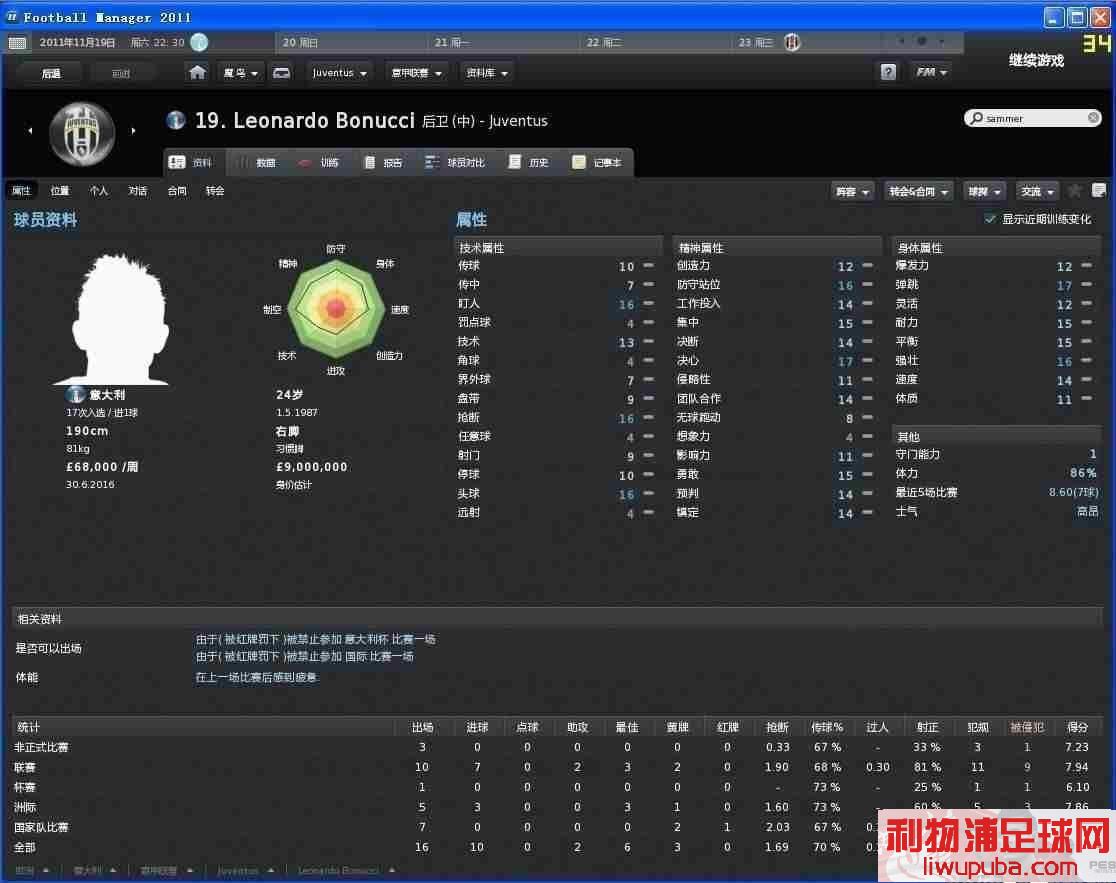Switch to the 记事本 tab
Image resolution: width=1116 pixels, height=883 pixels.
click(597, 163)
